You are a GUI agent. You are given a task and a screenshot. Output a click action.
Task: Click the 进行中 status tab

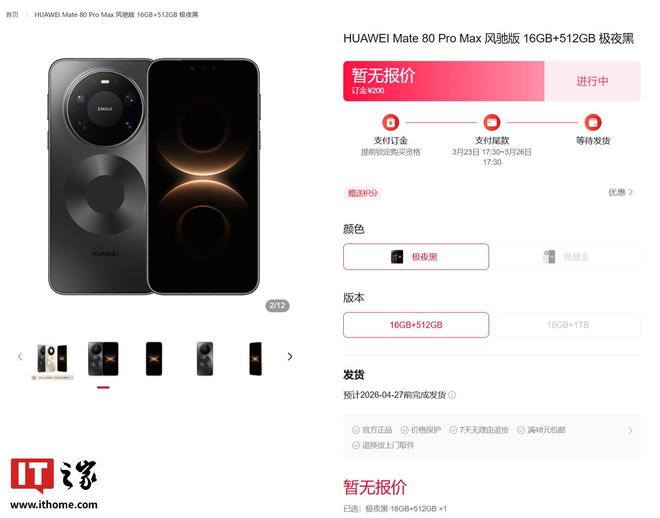pyautogui.click(x=592, y=81)
